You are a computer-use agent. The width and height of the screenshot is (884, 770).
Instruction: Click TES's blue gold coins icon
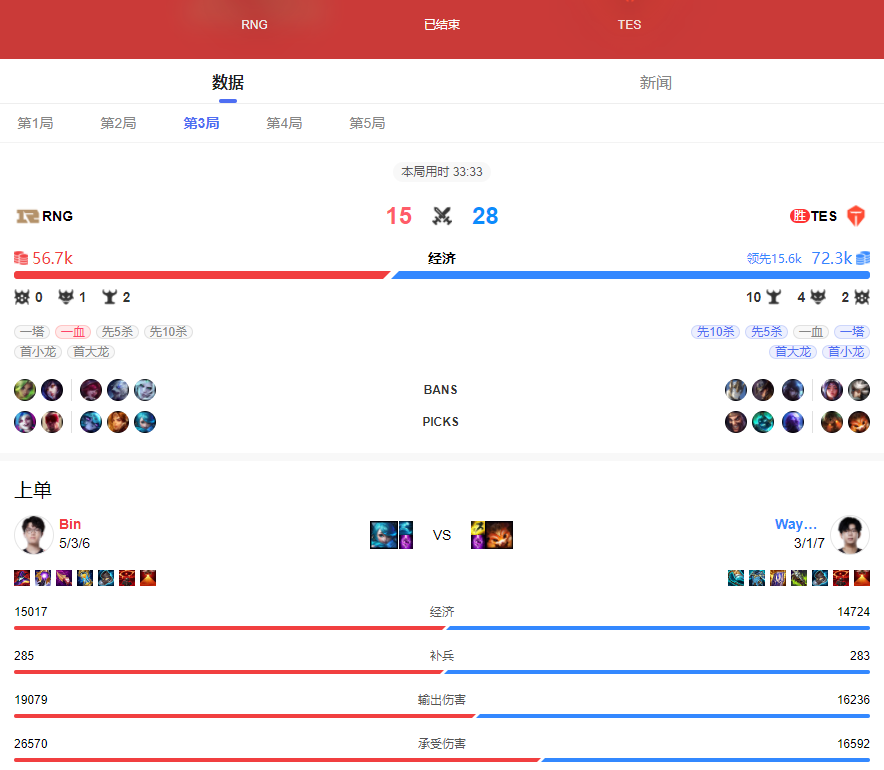coord(862,258)
